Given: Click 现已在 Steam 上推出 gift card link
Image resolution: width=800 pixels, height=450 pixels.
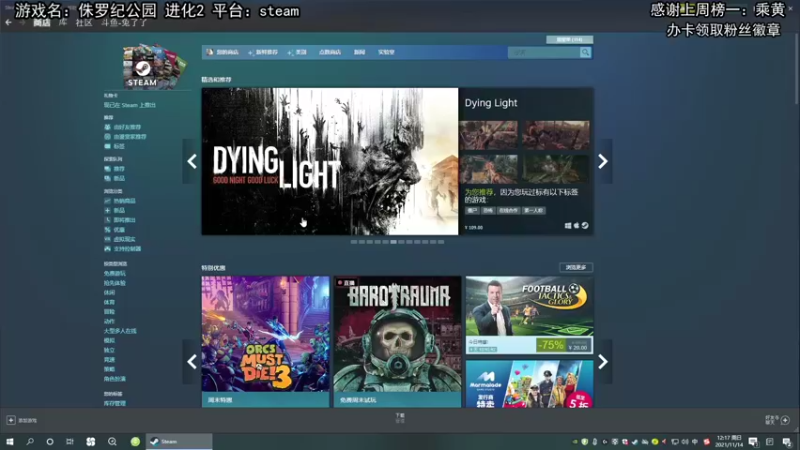Looking at the screenshot, I should click(x=130, y=105).
